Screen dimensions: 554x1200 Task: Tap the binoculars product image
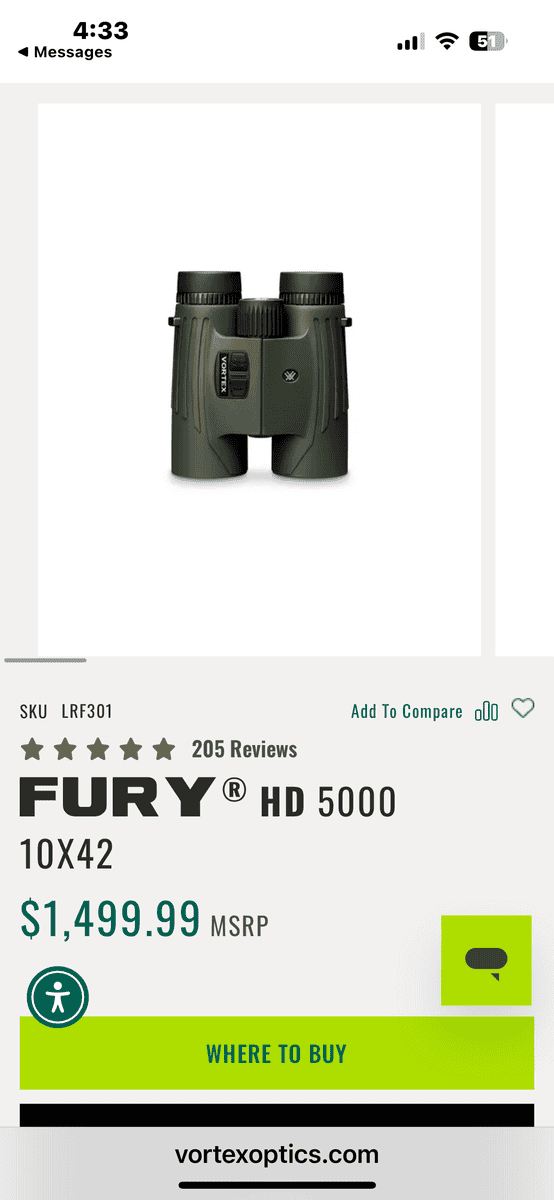260,379
